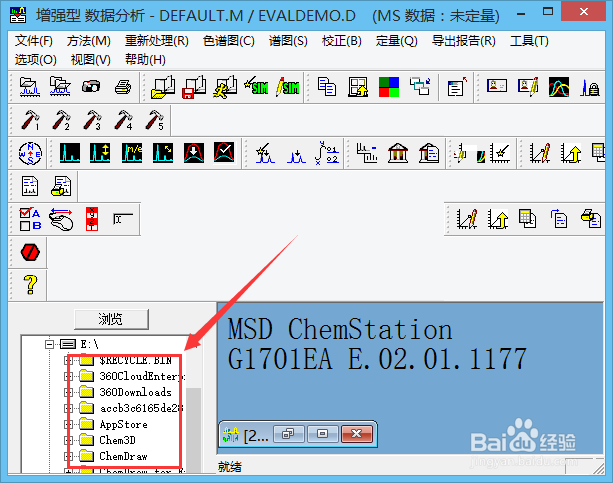
Task: Click the integrate peaks star icon
Action: tap(265, 153)
